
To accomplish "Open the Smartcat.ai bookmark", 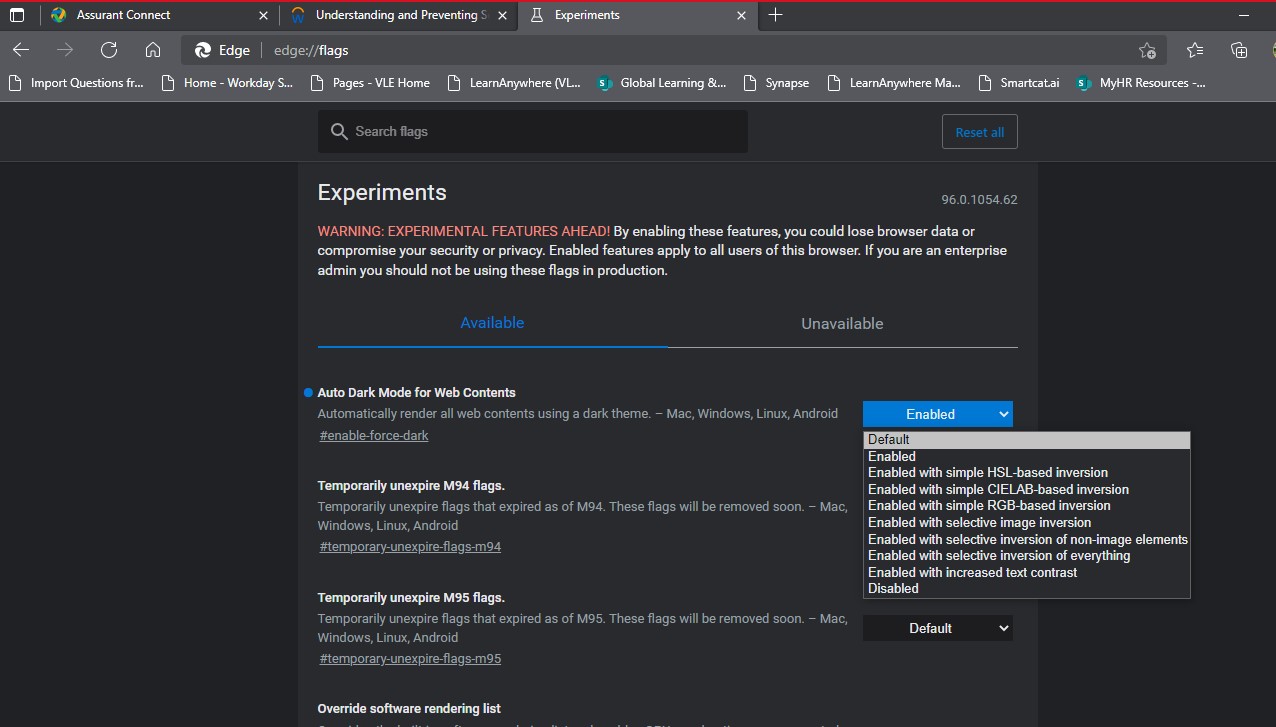I will 1029,83.
